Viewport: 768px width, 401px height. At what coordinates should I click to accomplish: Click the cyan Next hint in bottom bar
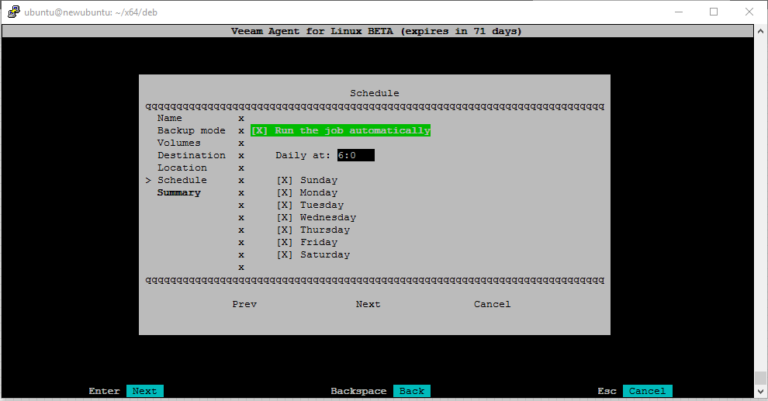click(x=144, y=391)
